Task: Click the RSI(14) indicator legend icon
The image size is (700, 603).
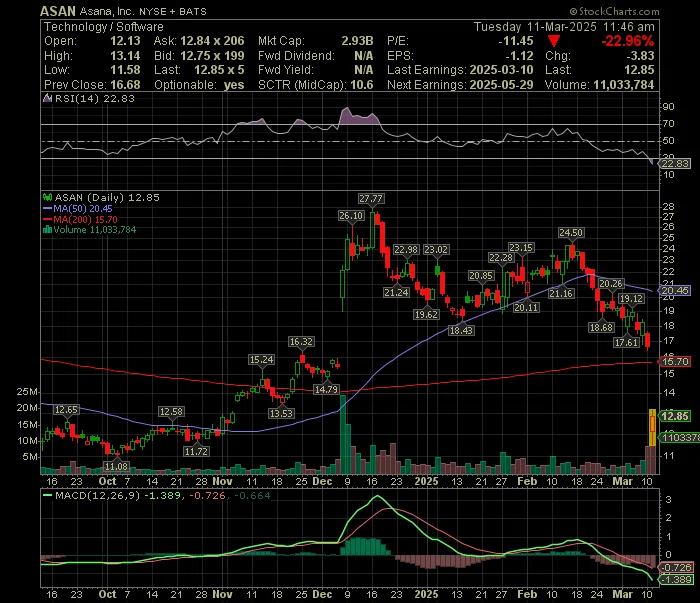Action: tap(47, 98)
